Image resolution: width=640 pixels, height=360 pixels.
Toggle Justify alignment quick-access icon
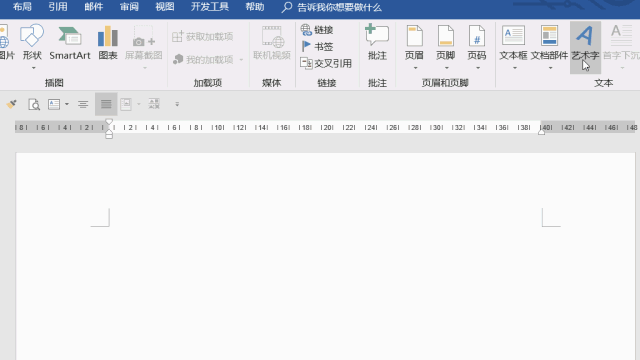106,104
